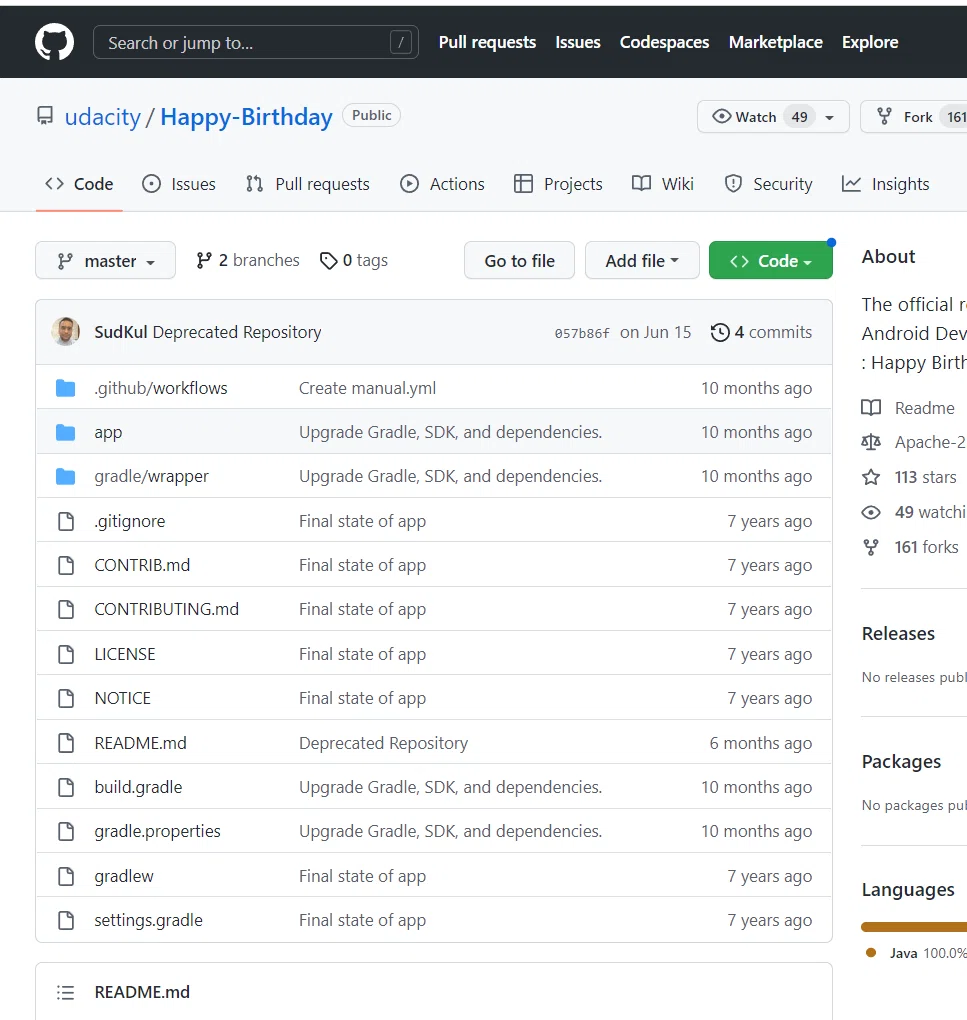Open Codespaces in top navigation
This screenshot has height=1020, width=967.
(x=664, y=42)
